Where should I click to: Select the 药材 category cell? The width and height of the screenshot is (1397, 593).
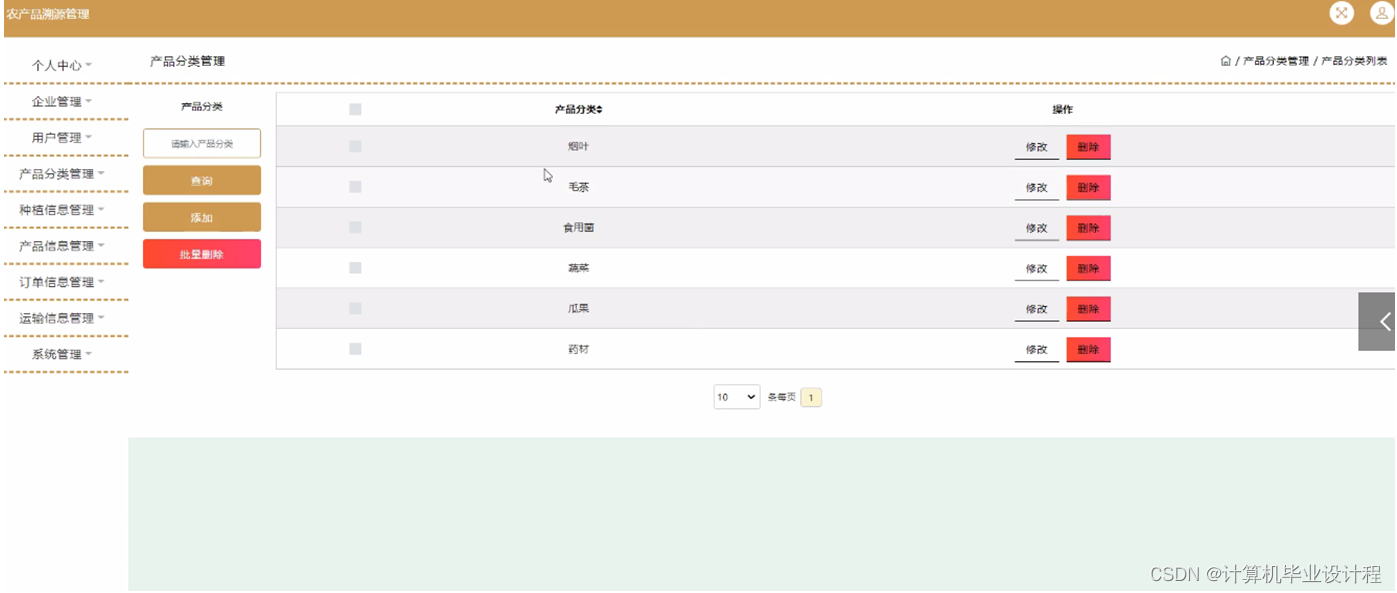[578, 350]
